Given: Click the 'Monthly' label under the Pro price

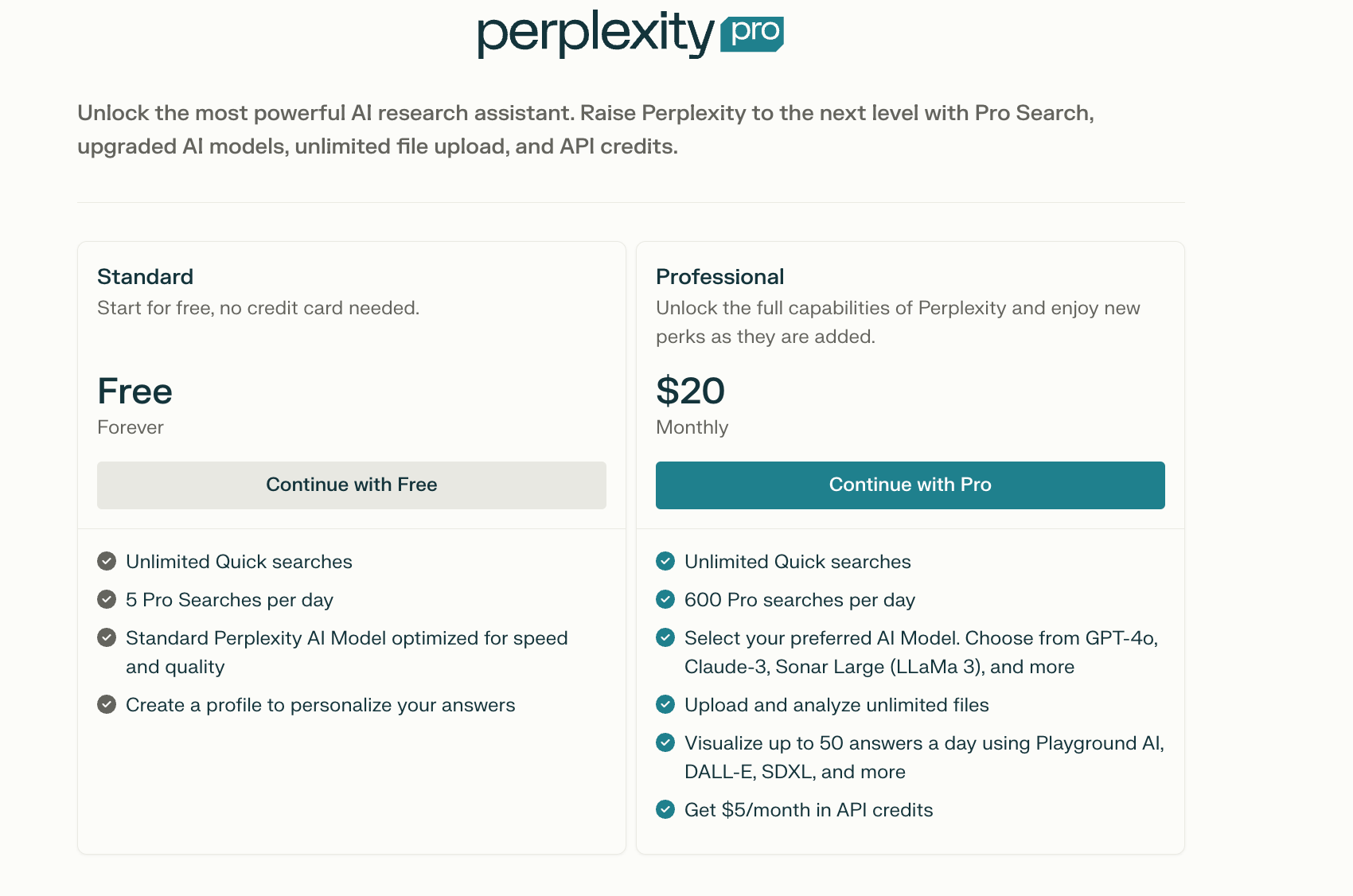Looking at the screenshot, I should (692, 427).
